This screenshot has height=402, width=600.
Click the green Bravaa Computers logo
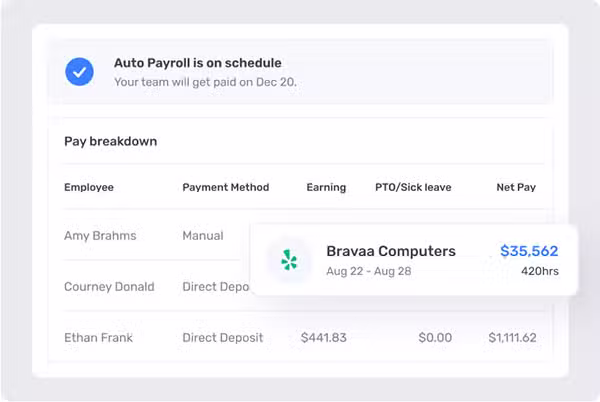(289, 260)
